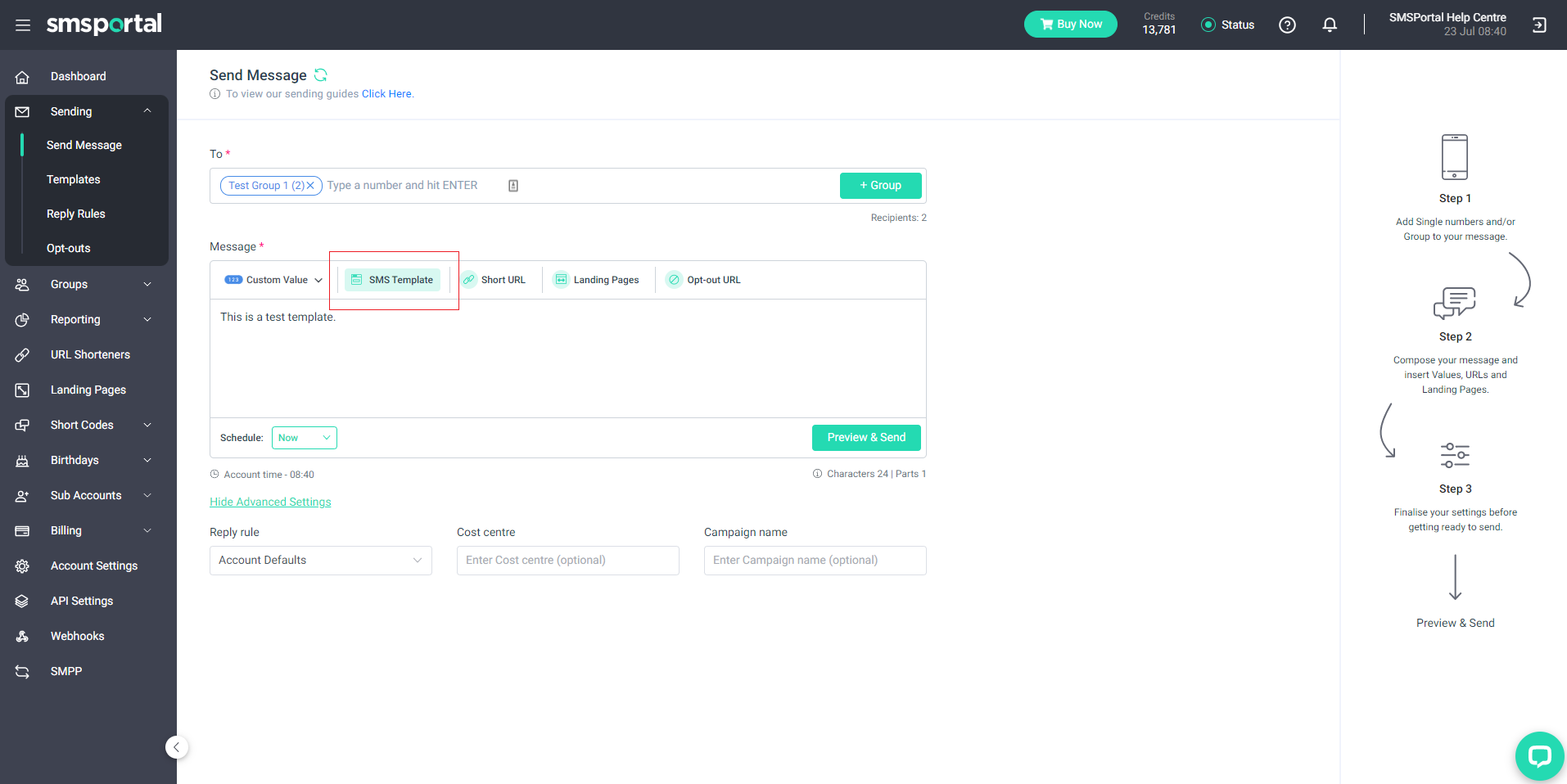Viewport: 1567px width, 784px height.
Task: Open the Reply rule Account Defaults dropdown
Action: click(321, 561)
